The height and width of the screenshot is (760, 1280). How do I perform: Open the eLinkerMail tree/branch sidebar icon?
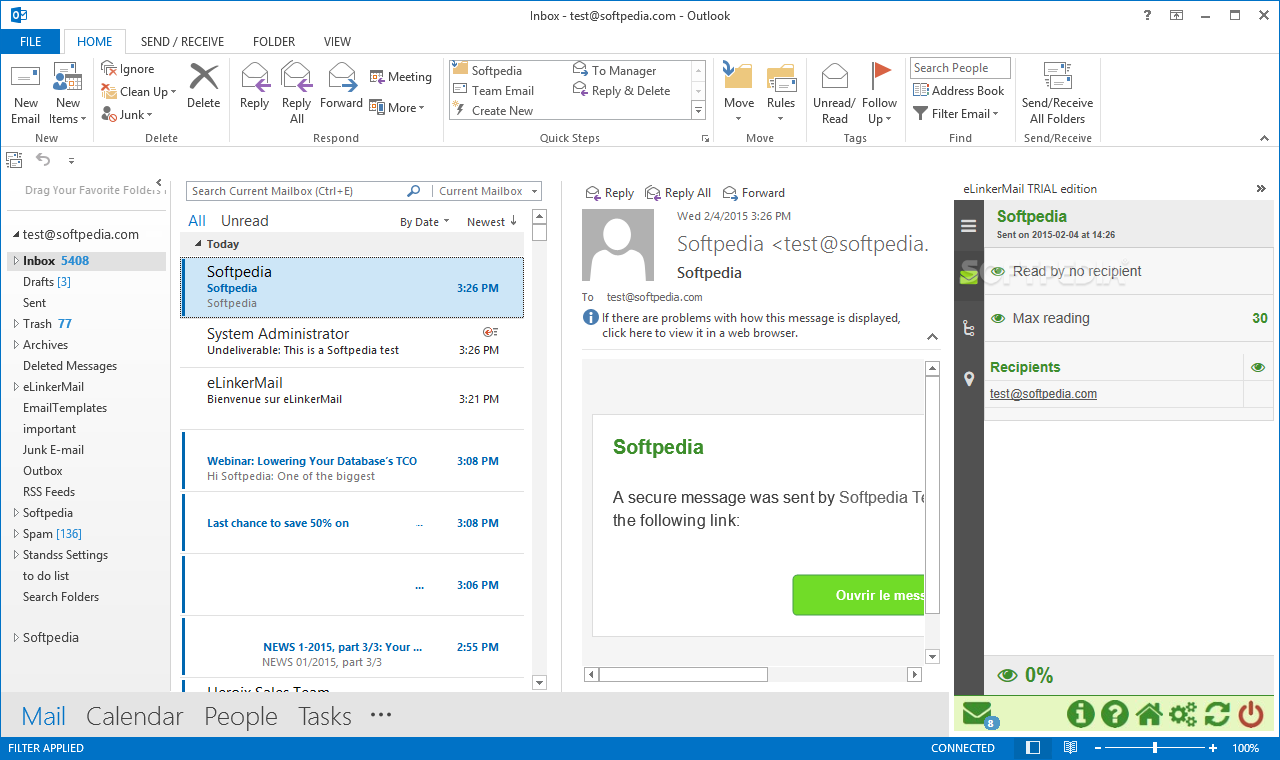[x=968, y=327]
